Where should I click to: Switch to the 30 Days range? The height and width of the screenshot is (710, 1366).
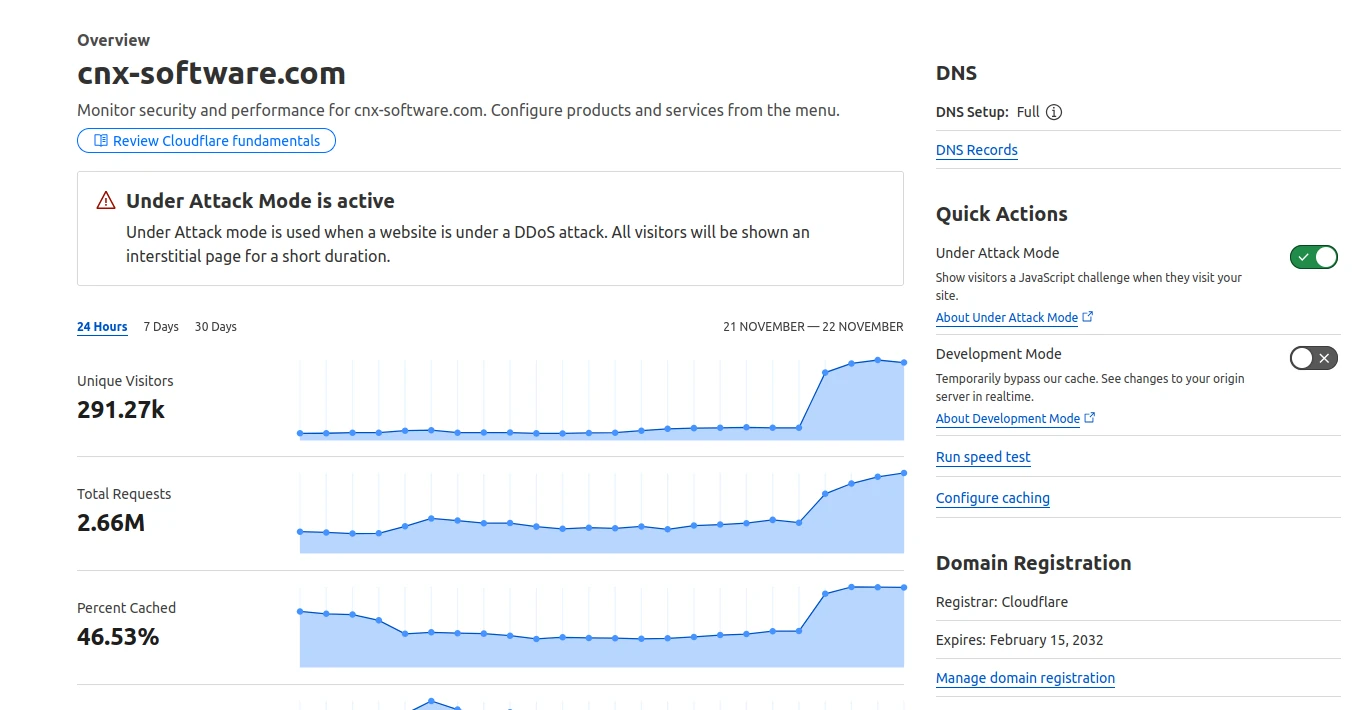click(x=216, y=327)
